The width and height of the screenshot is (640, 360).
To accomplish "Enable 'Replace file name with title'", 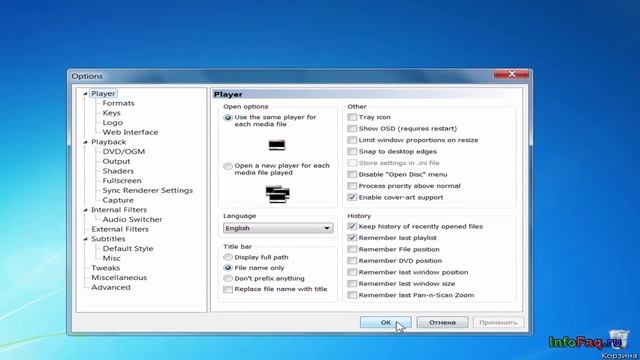I will pyautogui.click(x=228, y=289).
